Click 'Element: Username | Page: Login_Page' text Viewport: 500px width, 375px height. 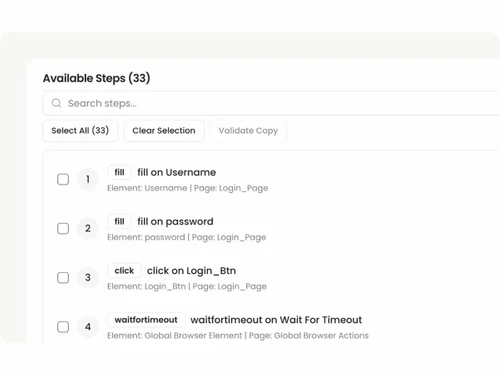[188, 188]
